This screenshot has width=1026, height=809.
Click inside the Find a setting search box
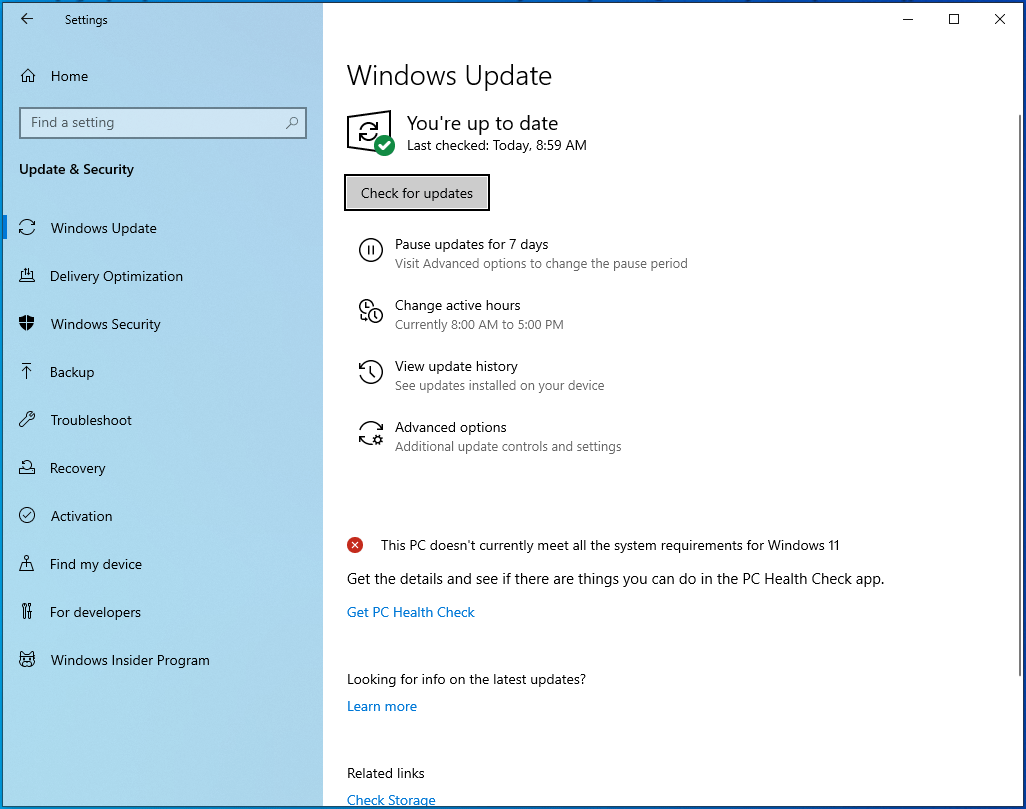click(x=163, y=122)
